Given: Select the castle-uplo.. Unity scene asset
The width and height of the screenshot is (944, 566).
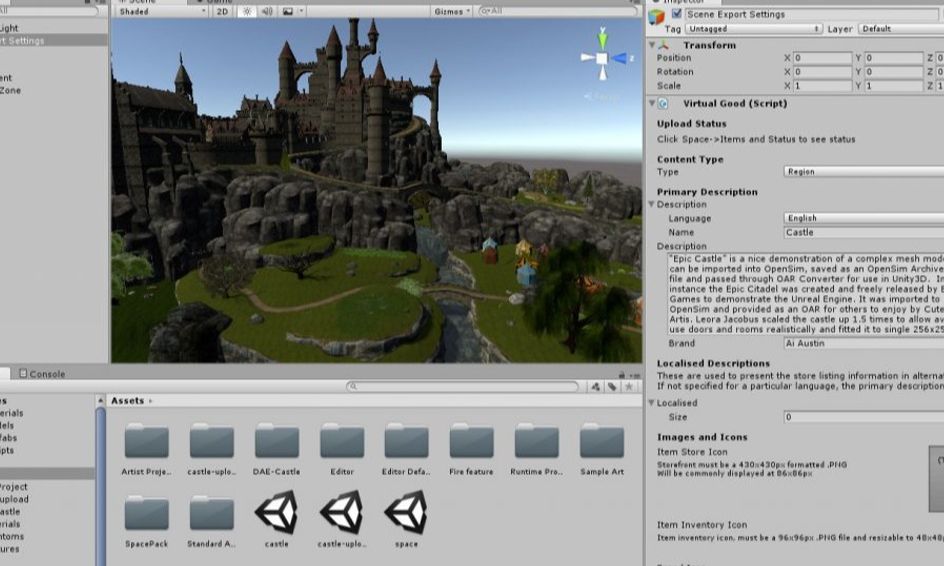Looking at the screenshot, I should tap(341, 519).
